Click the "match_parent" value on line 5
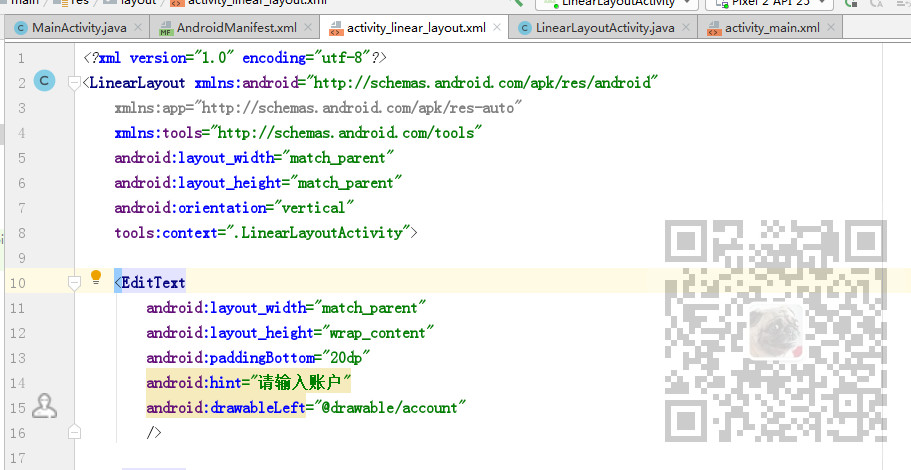The height and width of the screenshot is (470, 911). (338, 157)
